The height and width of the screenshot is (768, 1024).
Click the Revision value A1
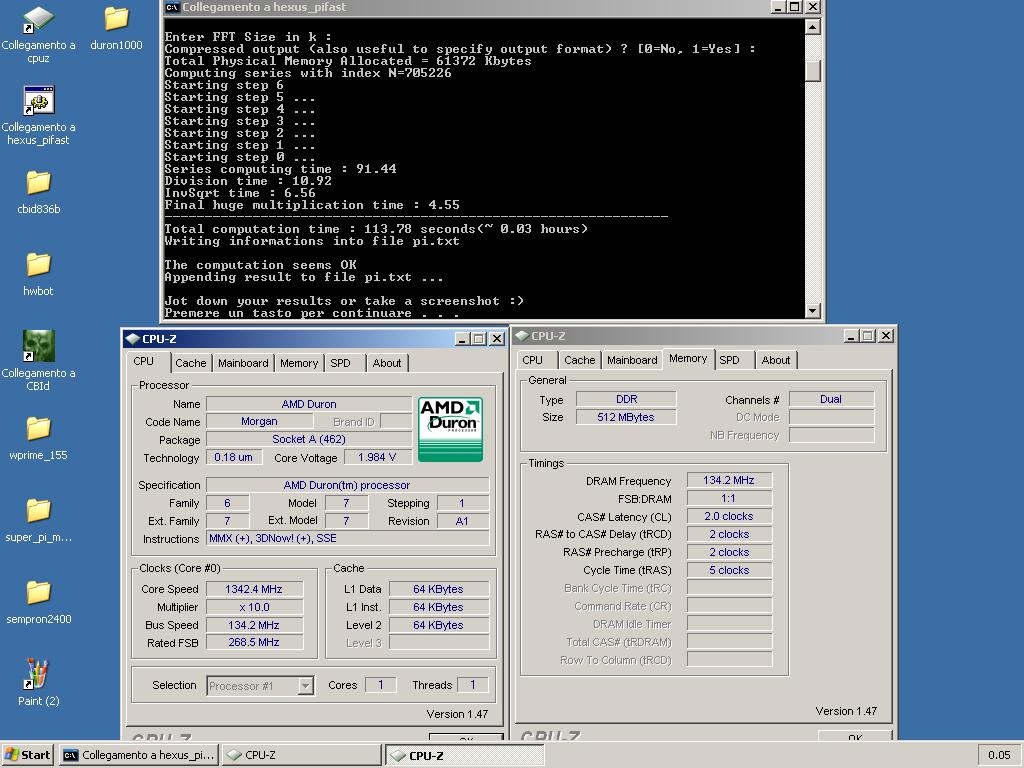point(462,521)
